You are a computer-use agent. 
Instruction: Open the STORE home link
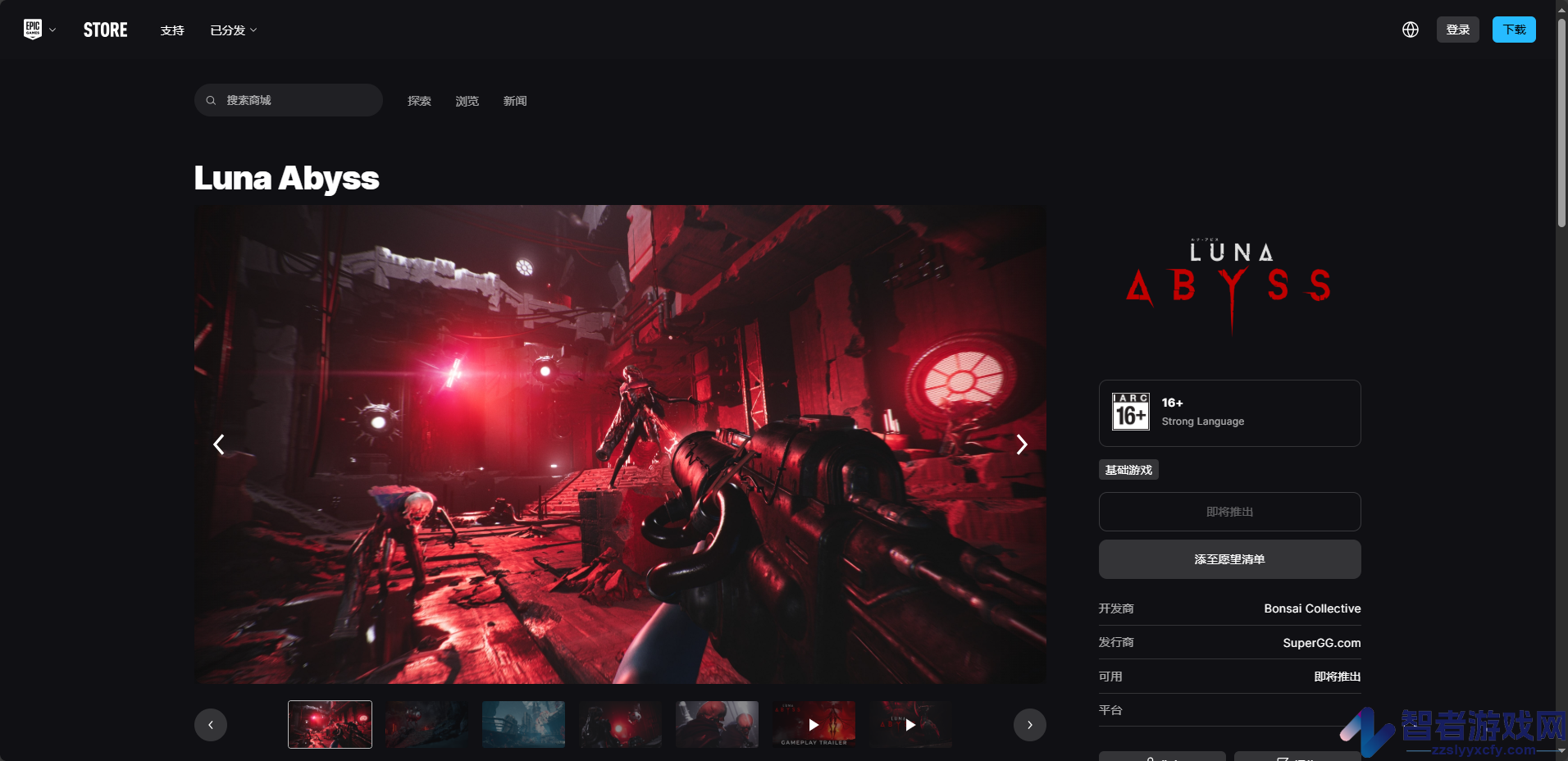105,30
